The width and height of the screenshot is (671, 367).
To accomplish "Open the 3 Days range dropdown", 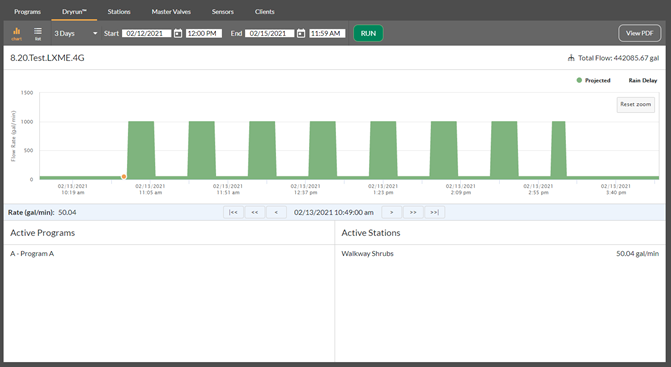I will 76,33.
